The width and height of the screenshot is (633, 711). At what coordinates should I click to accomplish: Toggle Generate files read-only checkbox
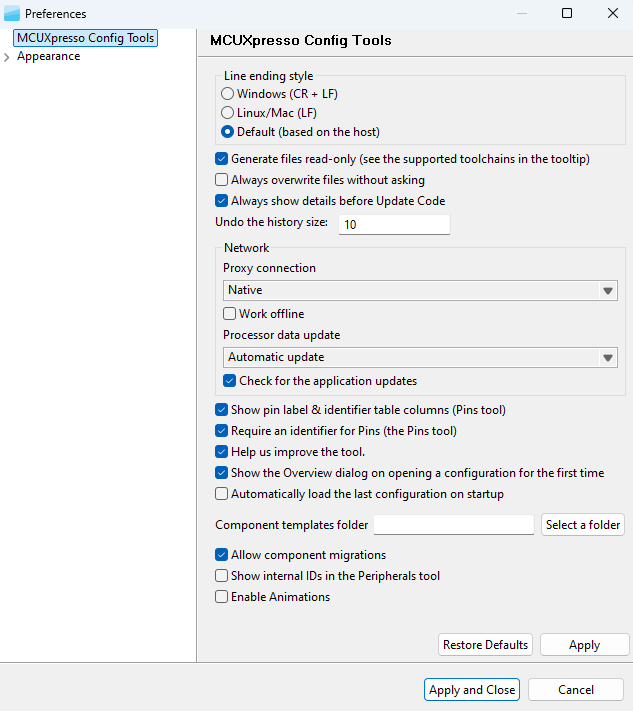tap(221, 159)
